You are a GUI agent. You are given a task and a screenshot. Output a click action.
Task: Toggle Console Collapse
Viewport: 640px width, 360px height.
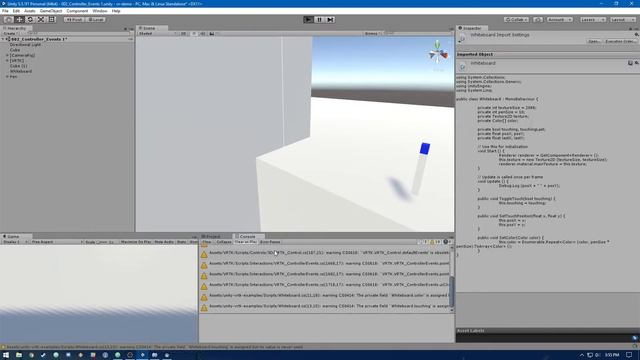(x=224, y=242)
